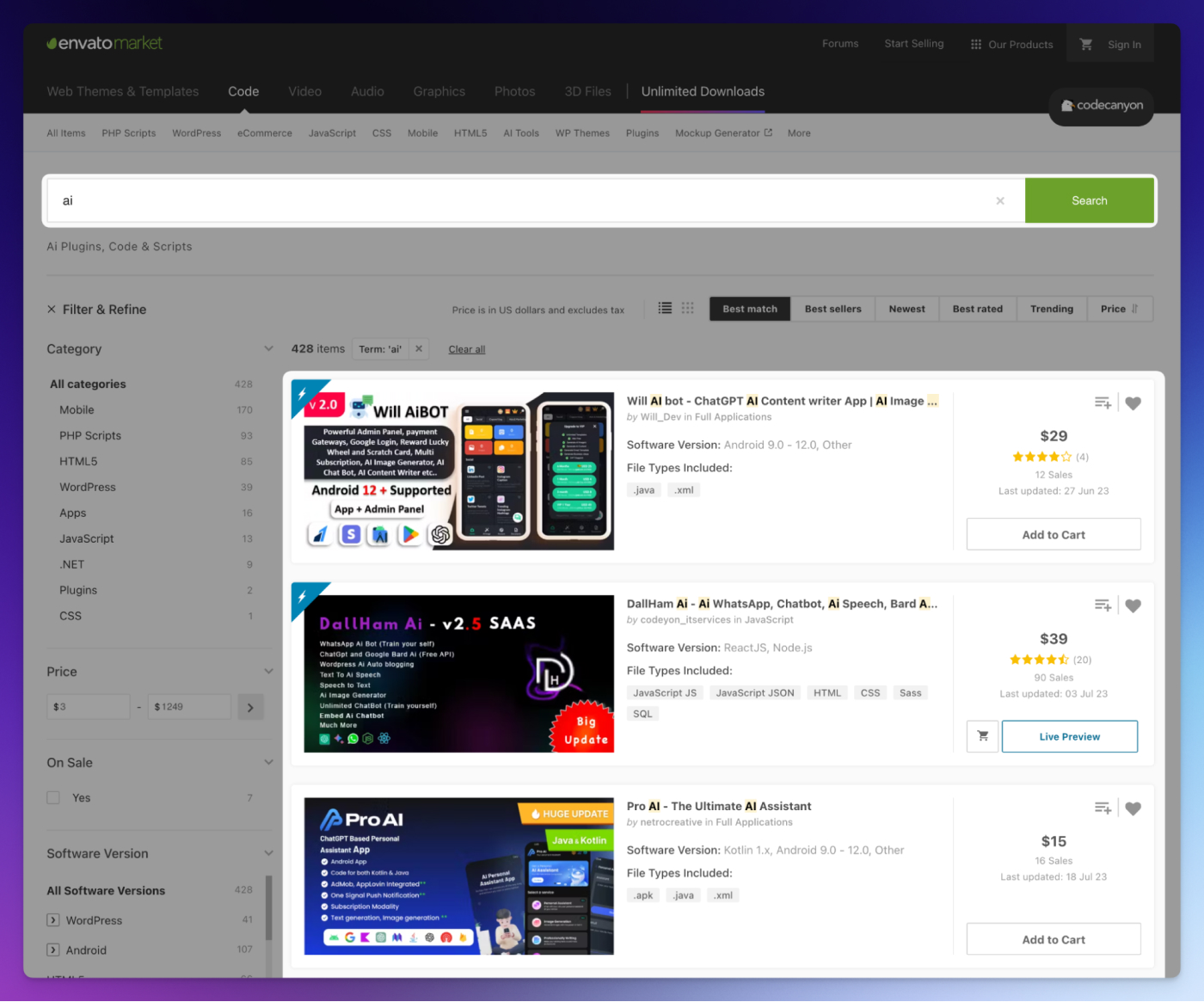Check the On Sale Yes checkbox
This screenshot has width=1204, height=1002.
click(x=53, y=798)
